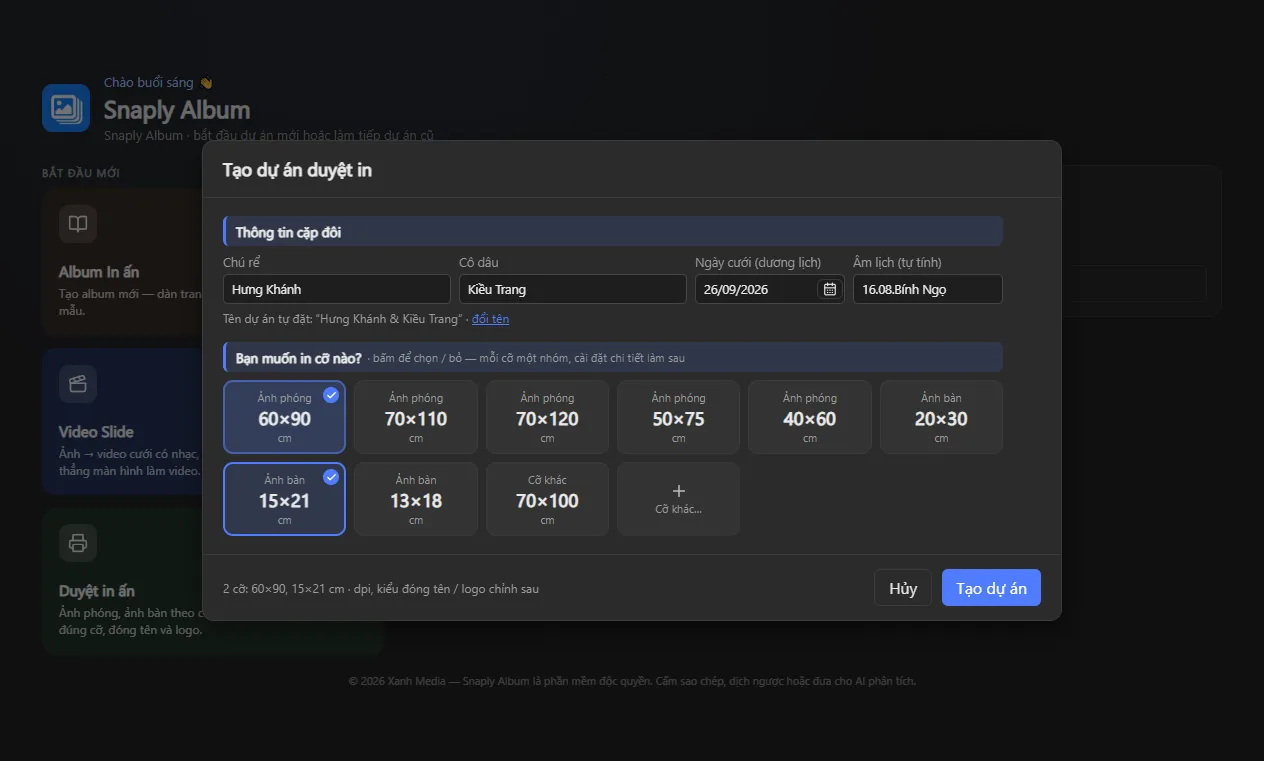This screenshot has height=761, width=1264.
Task: Uncheck the checkmark on the 60×90 size tile
Action: pos(331,395)
